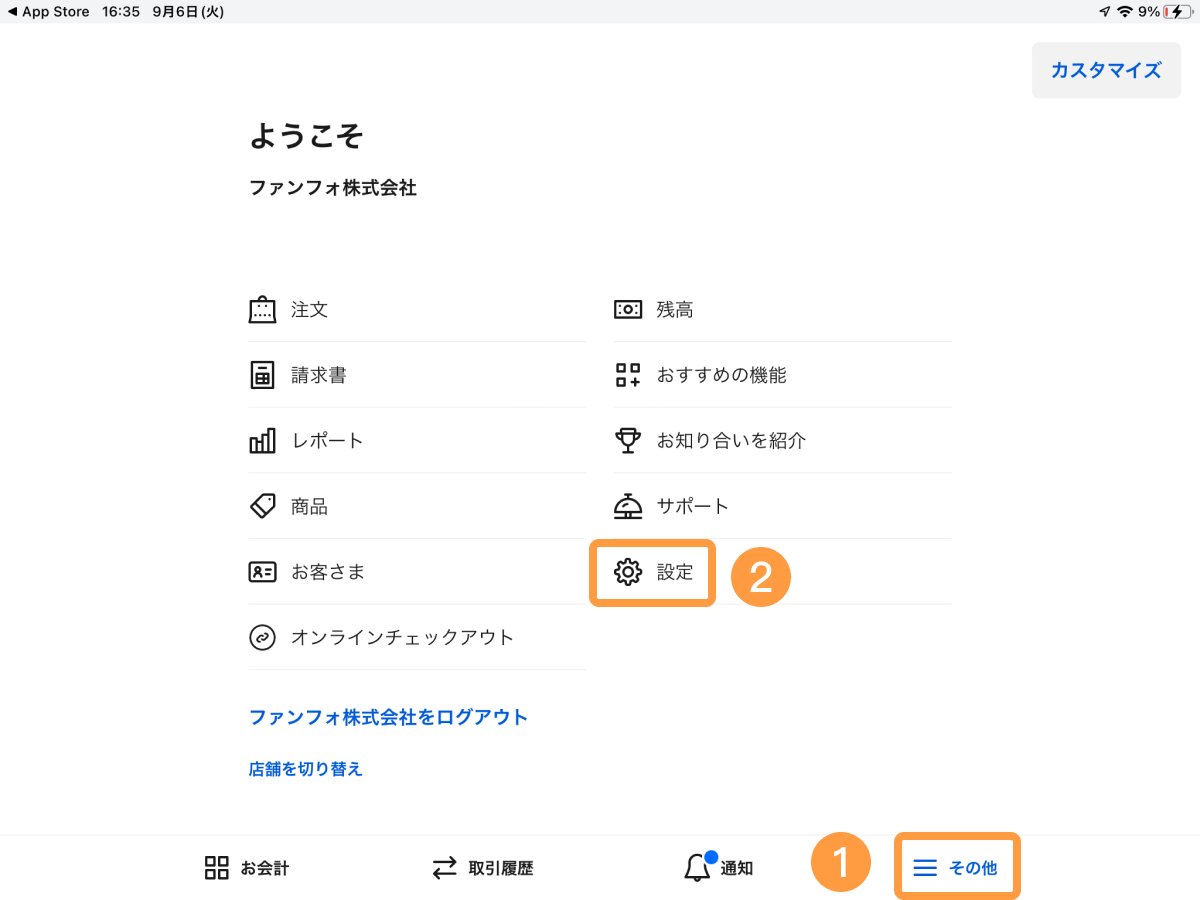Tap the 9月6日(火) date in status bar
1200x900 pixels.
(190, 12)
